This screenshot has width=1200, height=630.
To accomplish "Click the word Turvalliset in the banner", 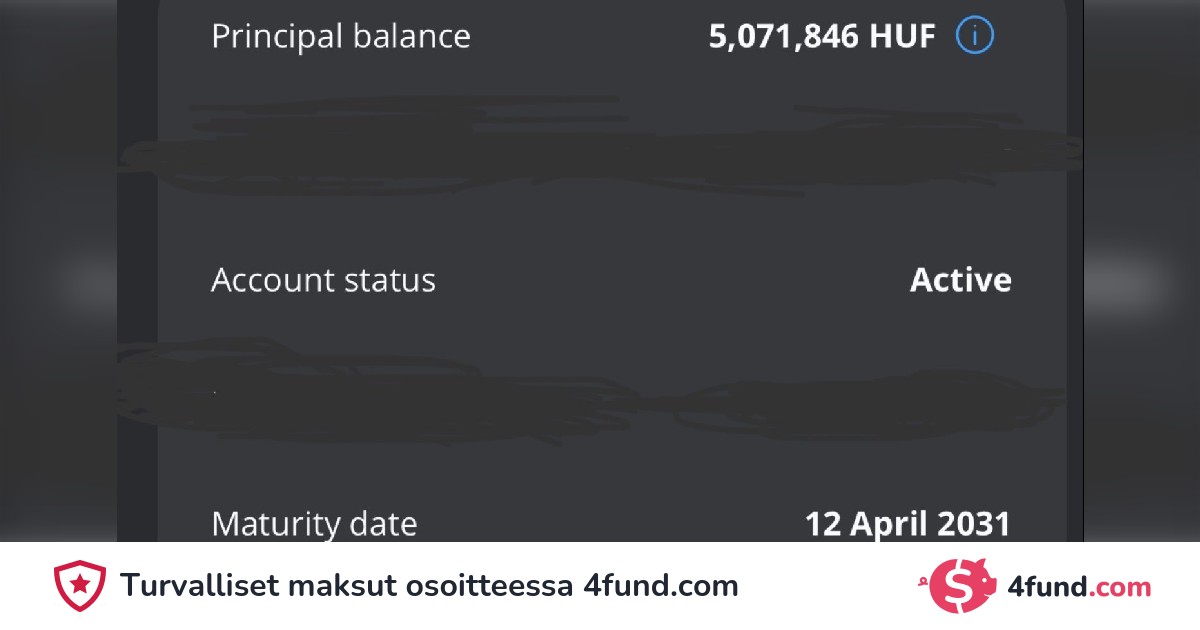I will point(197,586).
